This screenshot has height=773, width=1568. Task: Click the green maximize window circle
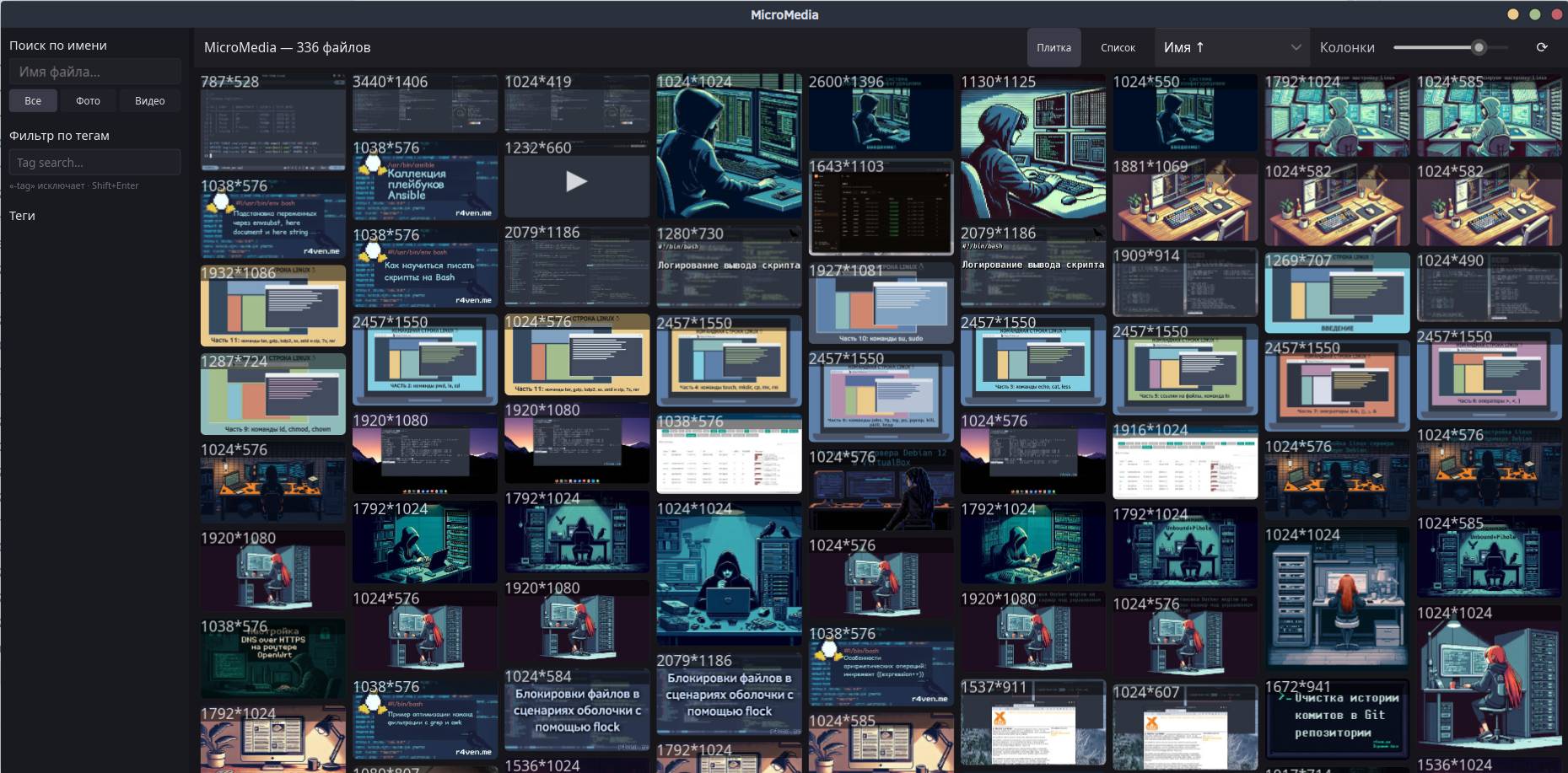pos(1535,14)
